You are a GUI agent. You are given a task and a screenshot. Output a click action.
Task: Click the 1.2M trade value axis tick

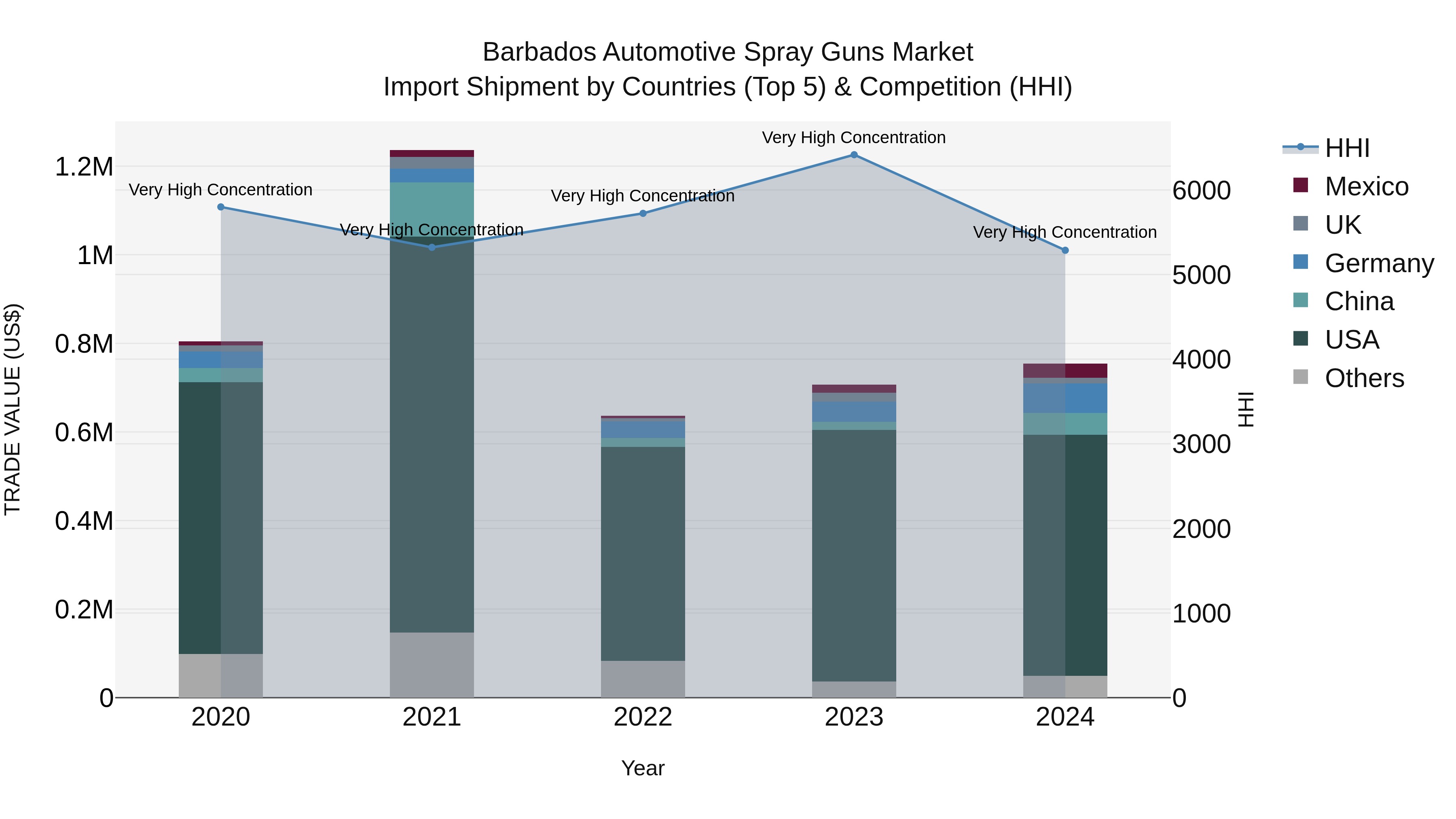pos(84,167)
